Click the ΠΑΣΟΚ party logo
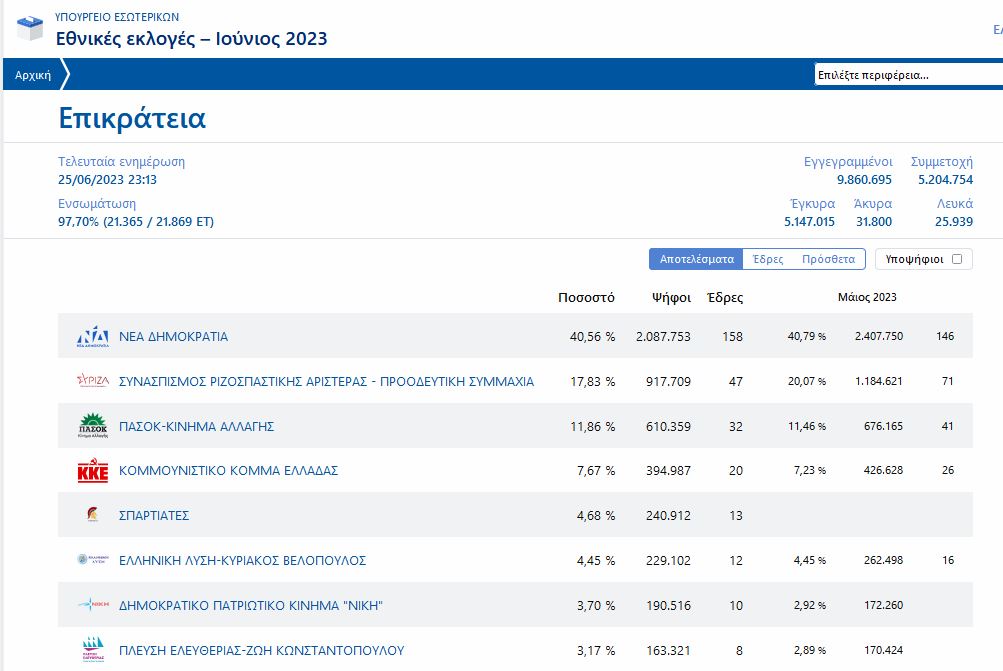This screenshot has width=1003, height=671. click(x=93, y=426)
